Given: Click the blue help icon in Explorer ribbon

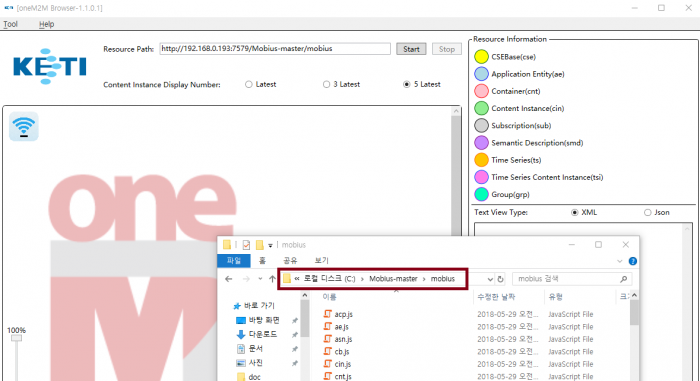Looking at the screenshot, I should 633,261.
